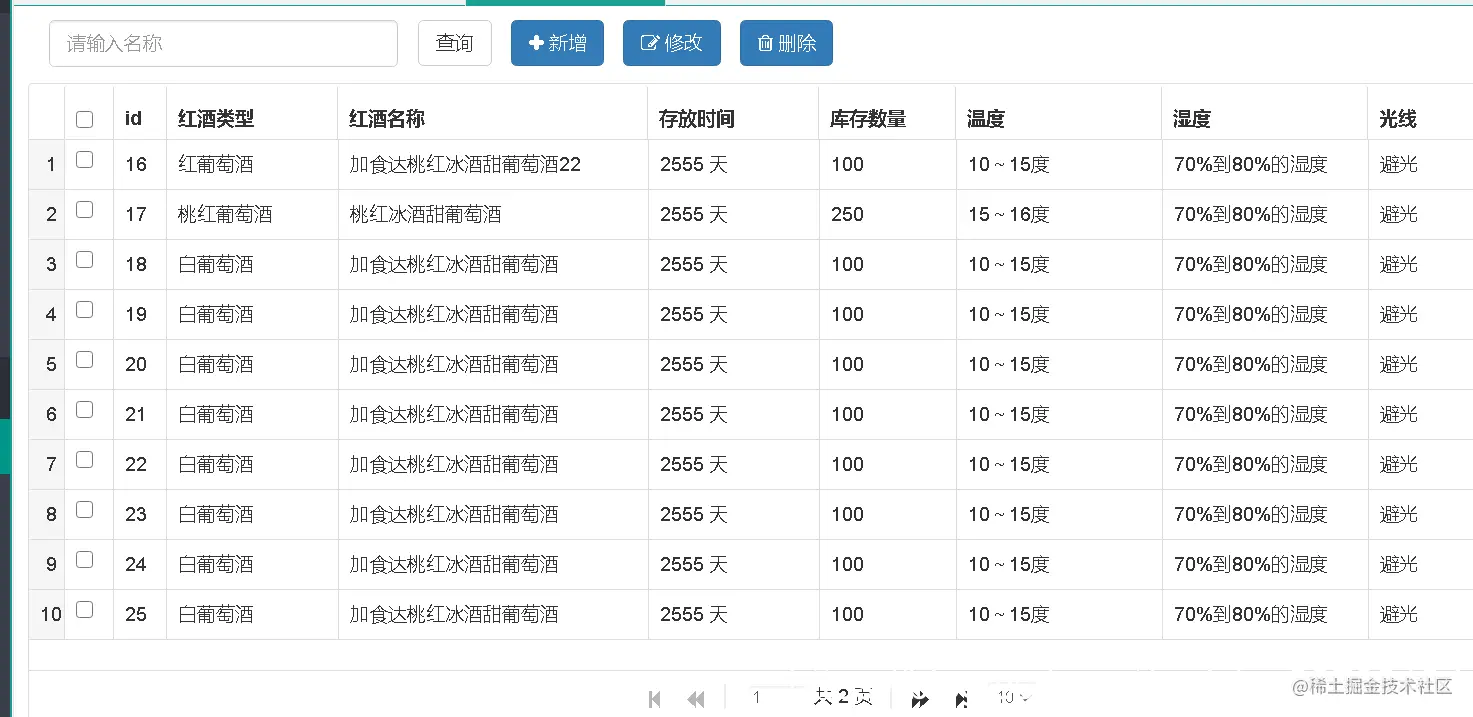The height and width of the screenshot is (717, 1473).
Task: Click the 共 2 页 page count text
Action: (843, 697)
